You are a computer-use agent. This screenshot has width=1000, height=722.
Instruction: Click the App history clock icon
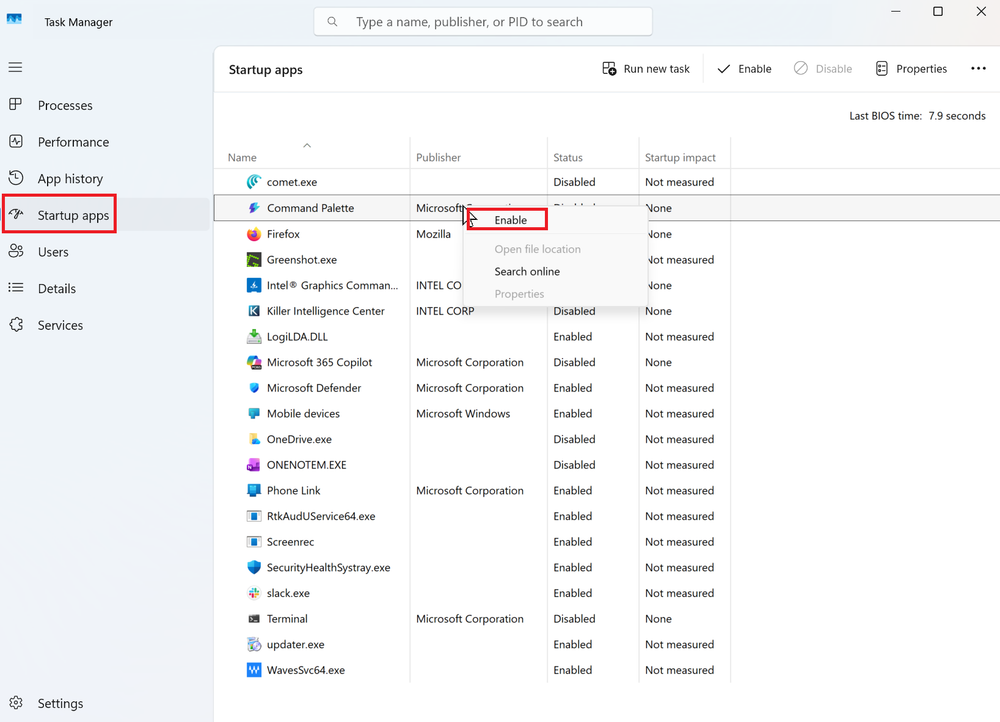coord(16,178)
